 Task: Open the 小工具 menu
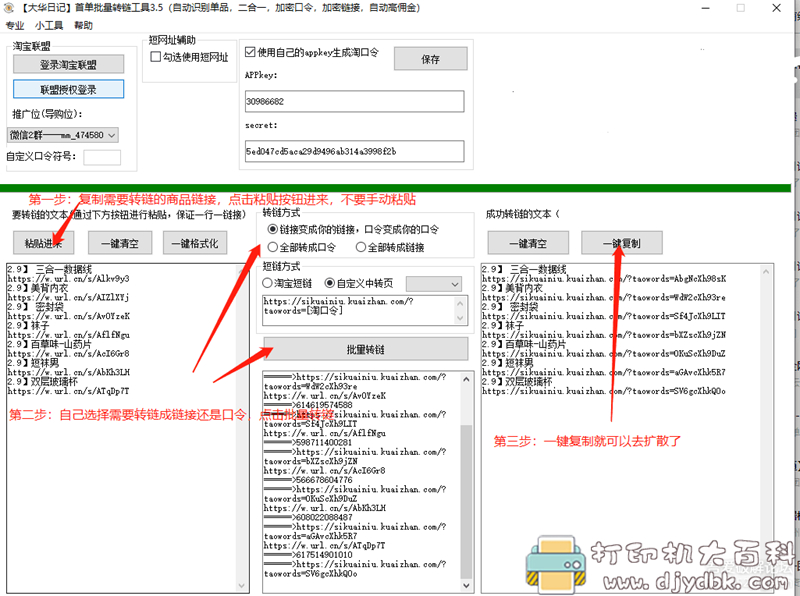[49, 26]
